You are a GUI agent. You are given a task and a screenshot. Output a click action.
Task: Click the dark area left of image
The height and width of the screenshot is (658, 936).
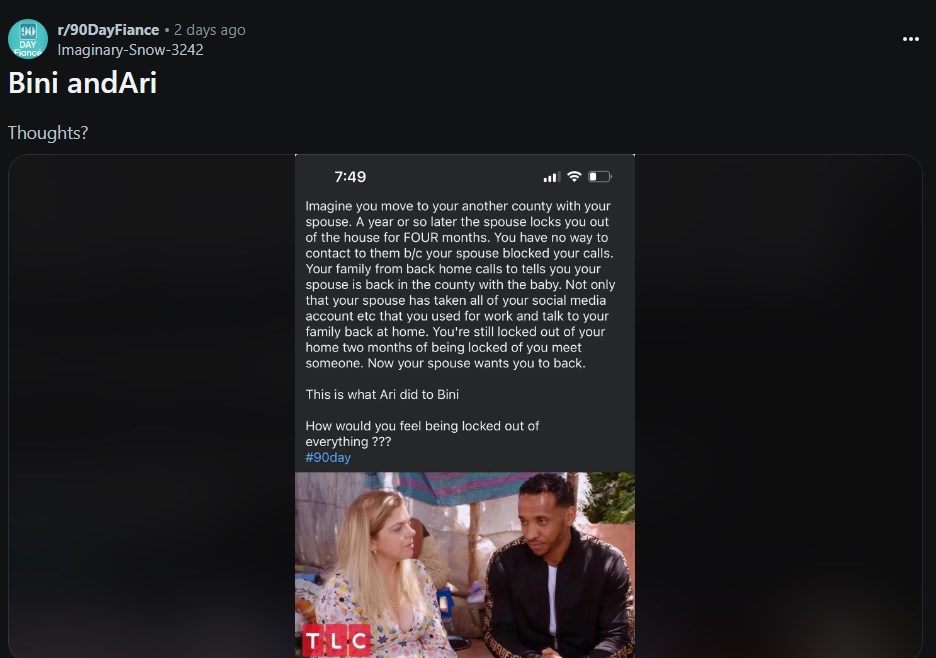tap(152, 406)
